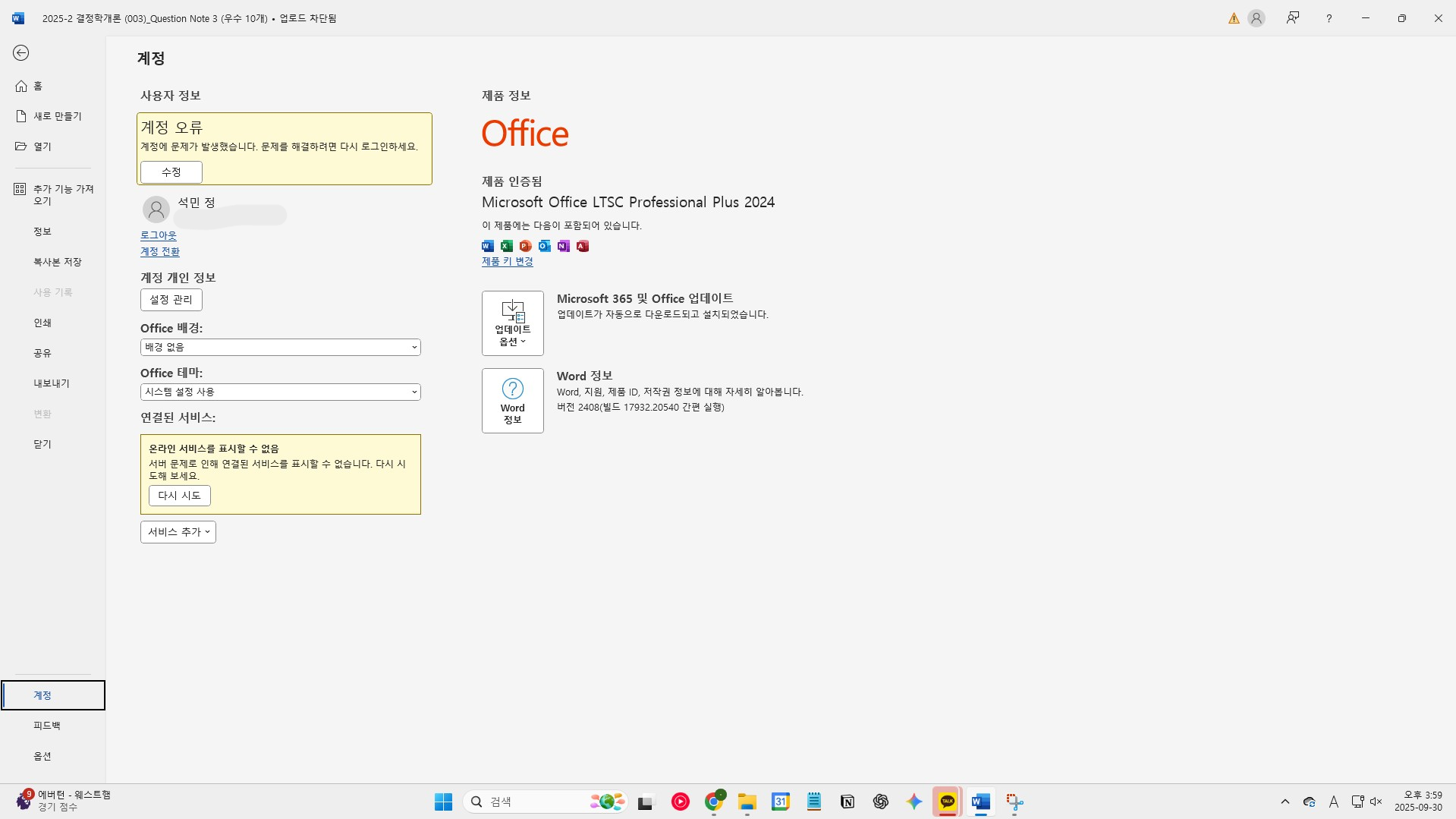
Task: Click the 수정 button for the account error
Action: 171,172
